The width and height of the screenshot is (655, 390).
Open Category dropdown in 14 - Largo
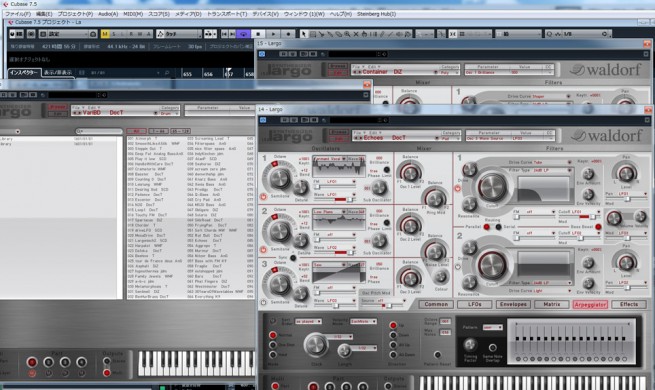point(450,138)
